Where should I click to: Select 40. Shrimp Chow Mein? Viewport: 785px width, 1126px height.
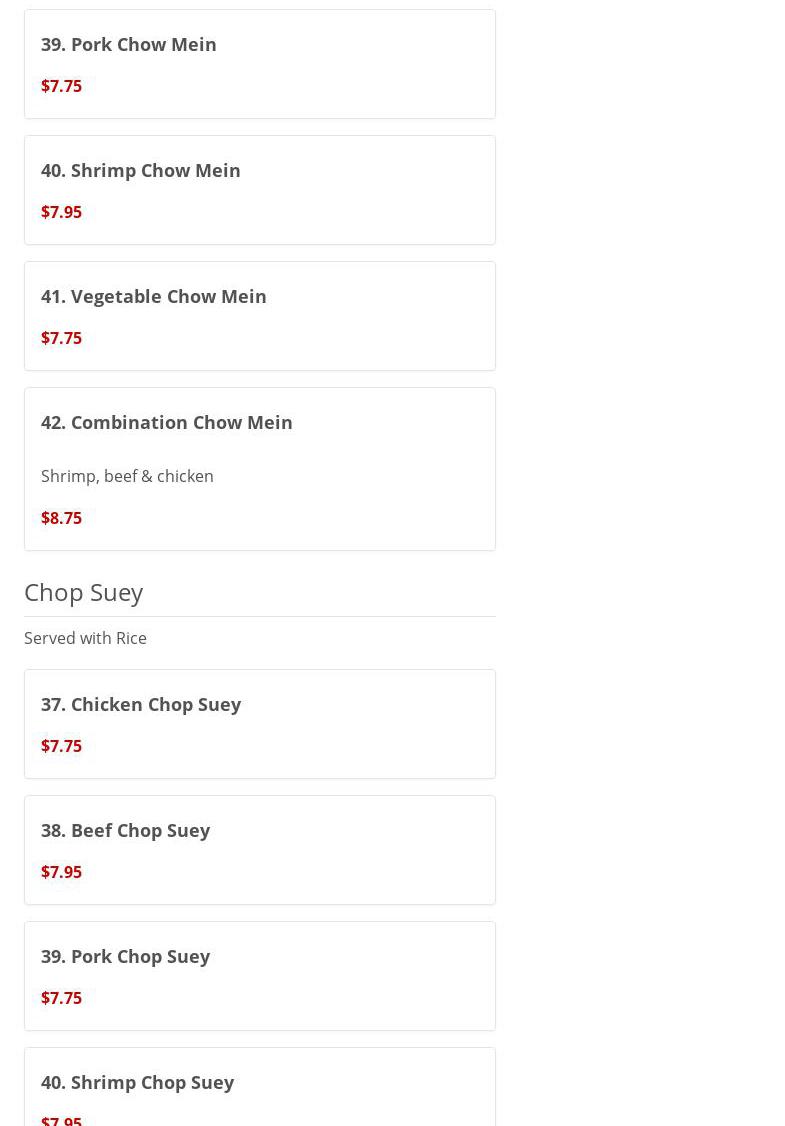[141, 170]
